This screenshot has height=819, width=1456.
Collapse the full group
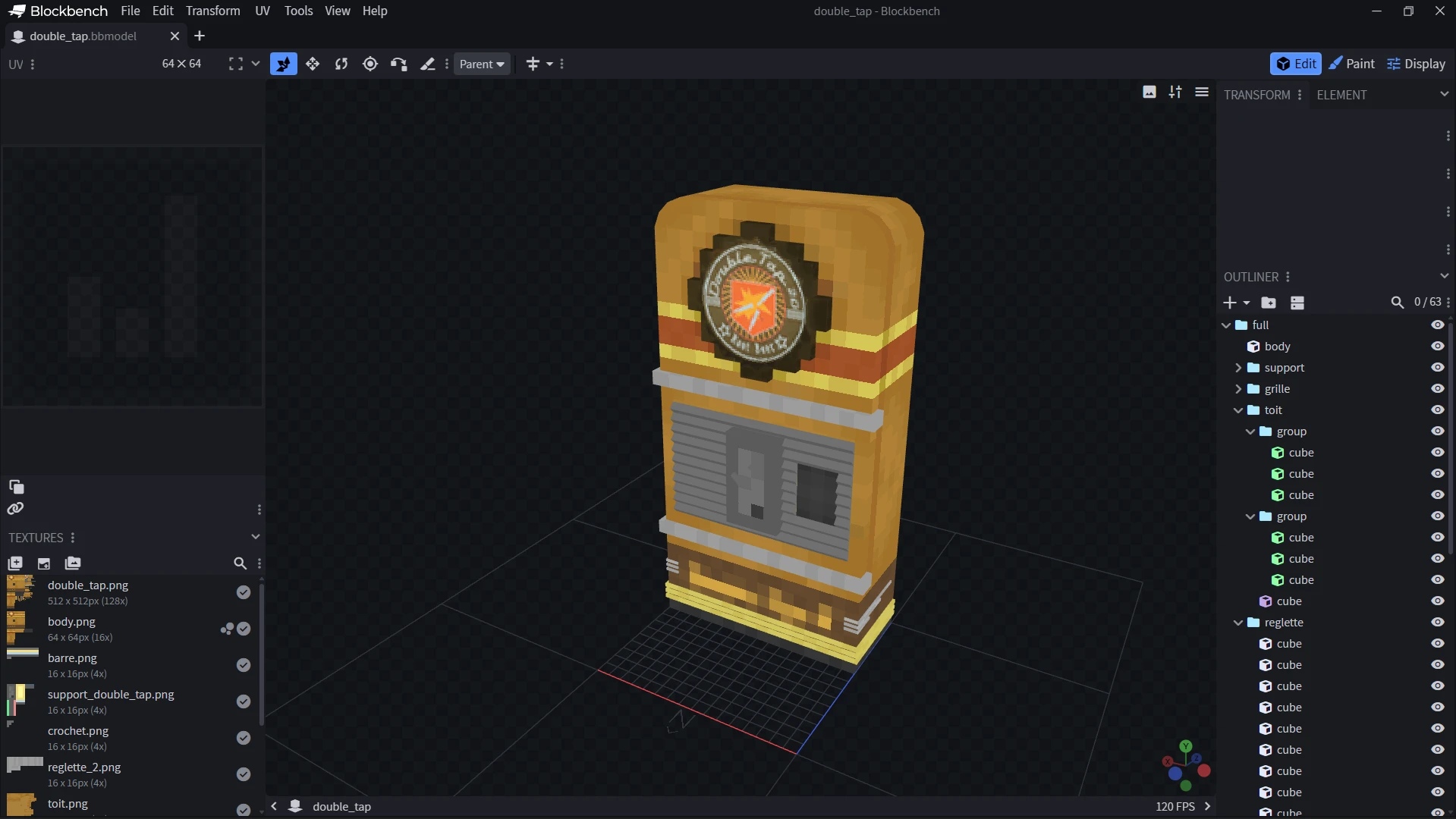1226,325
